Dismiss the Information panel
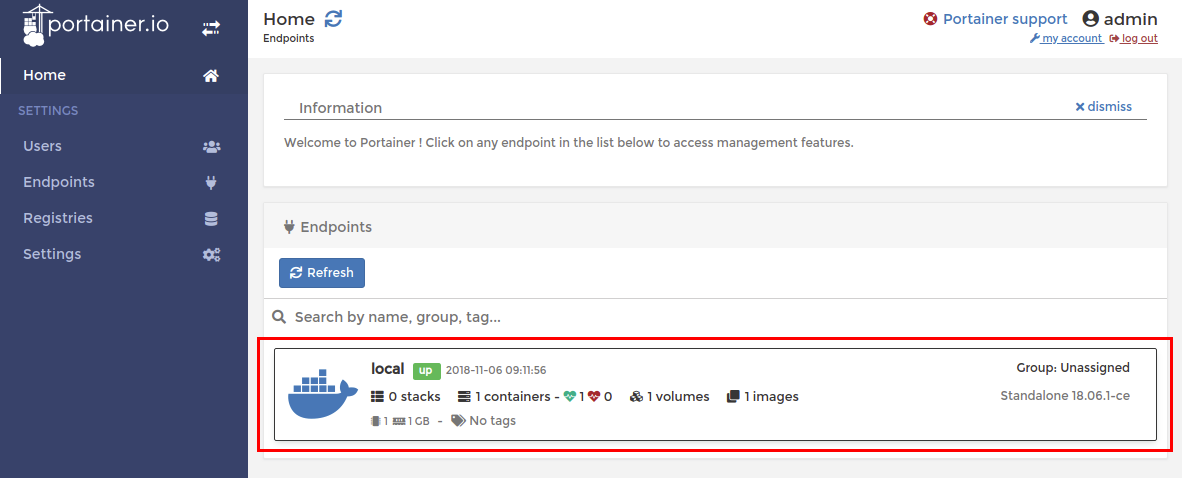The height and width of the screenshot is (478, 1182). pos(1104,106)
